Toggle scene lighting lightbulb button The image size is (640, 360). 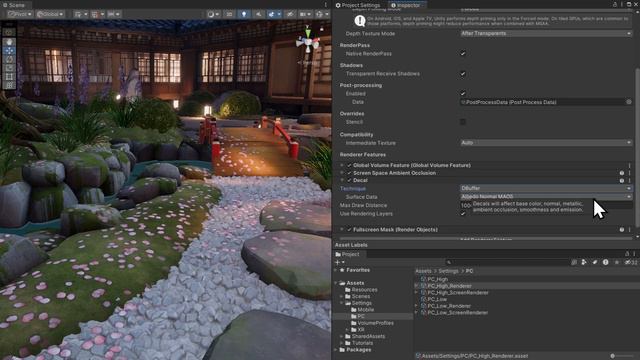coord(244,14)
